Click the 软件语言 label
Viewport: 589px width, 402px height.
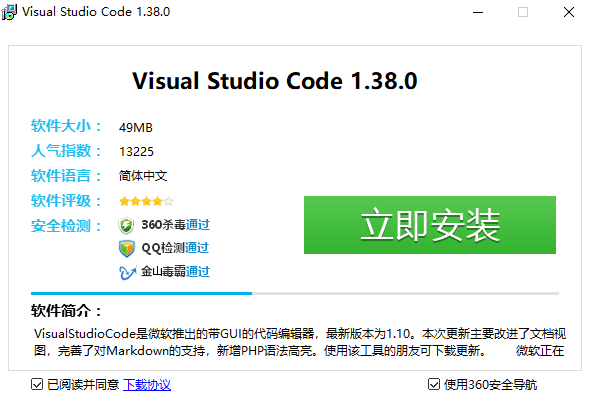[x=66, y=176]
